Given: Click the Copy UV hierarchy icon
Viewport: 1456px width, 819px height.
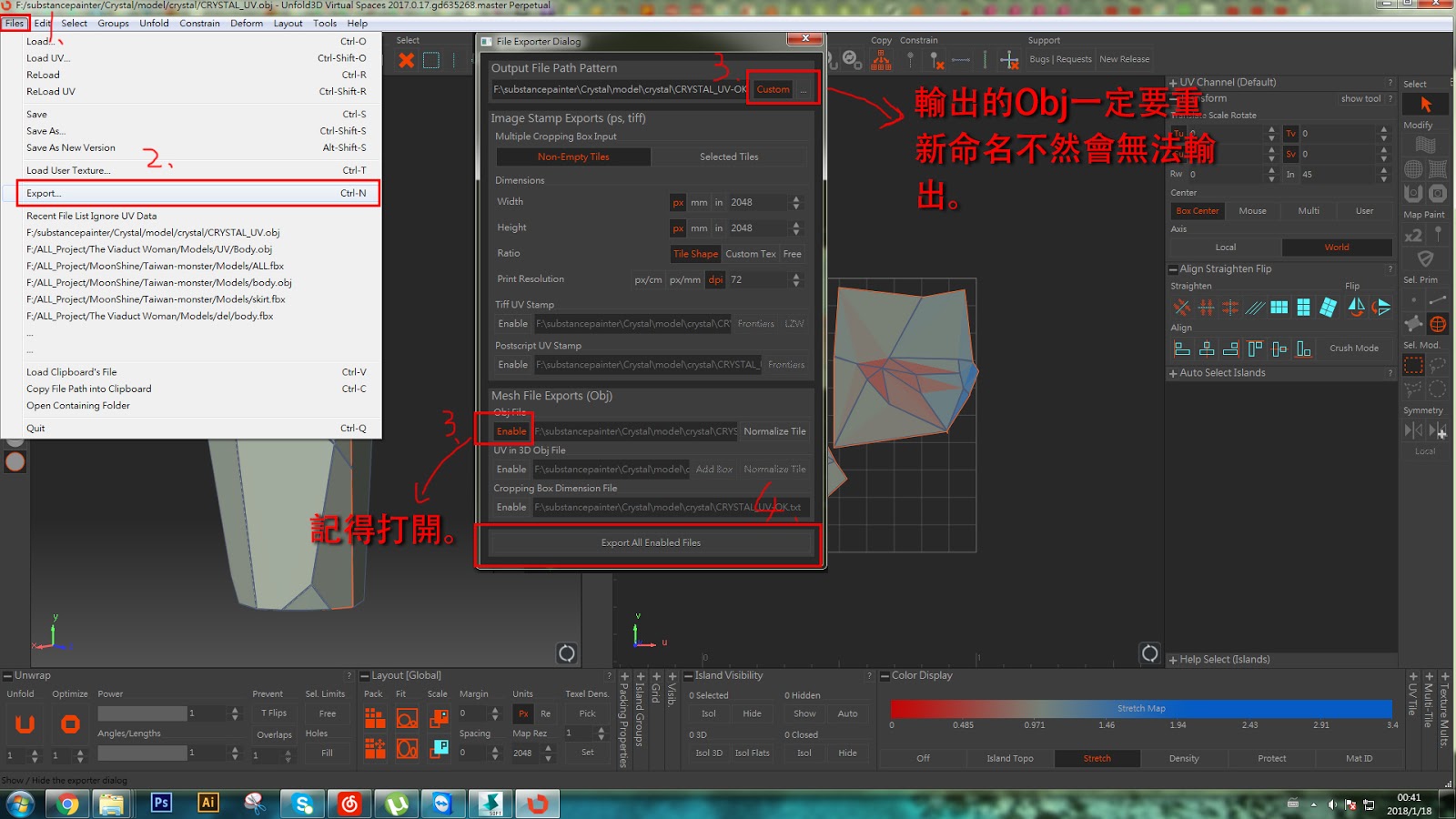Looking at the screenshot, I should tap(881, 60).
